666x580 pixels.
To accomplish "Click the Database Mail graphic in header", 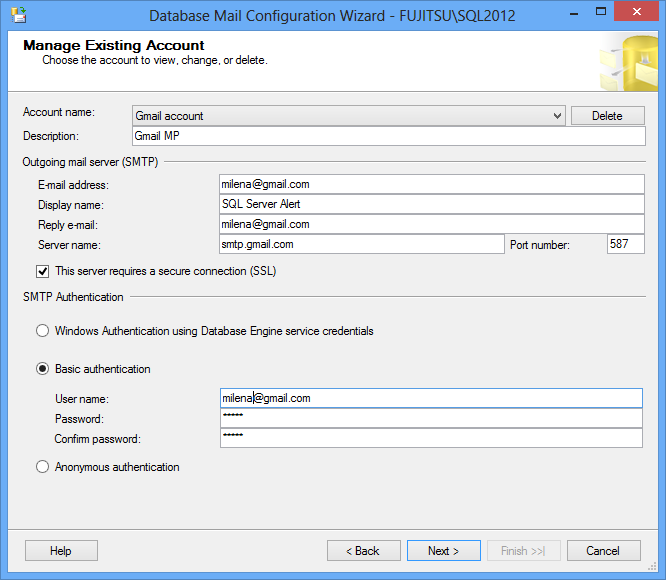I will [x=627, y=62].
